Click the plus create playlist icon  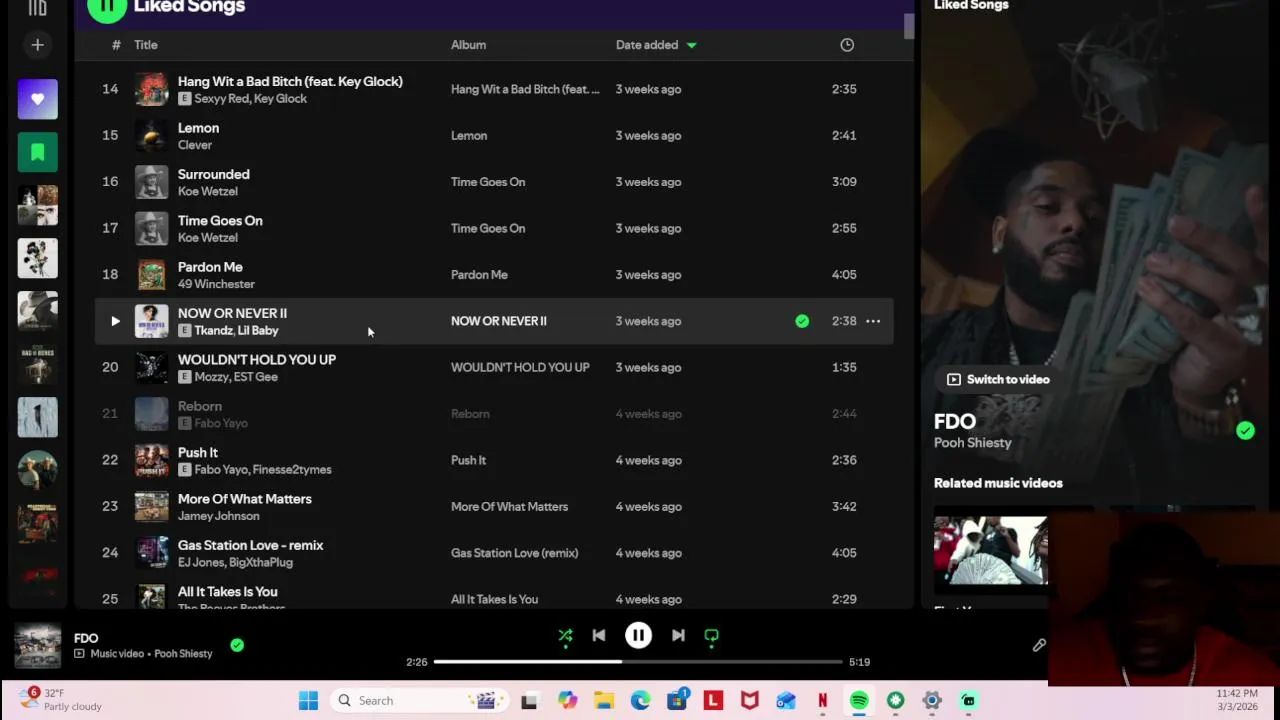[x=37, y=45]
